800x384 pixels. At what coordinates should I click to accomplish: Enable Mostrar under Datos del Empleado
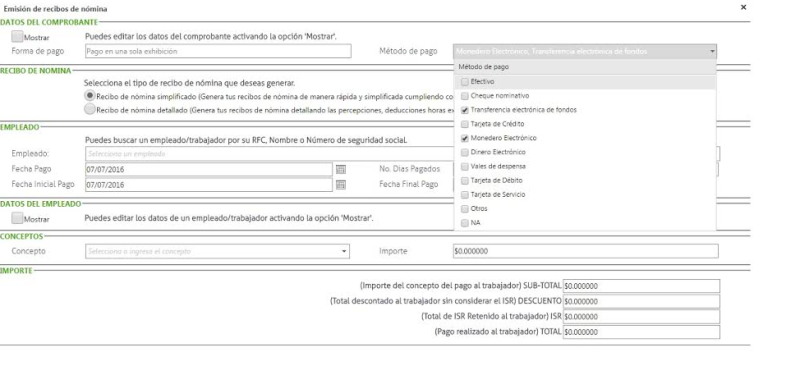pos(17,218)
